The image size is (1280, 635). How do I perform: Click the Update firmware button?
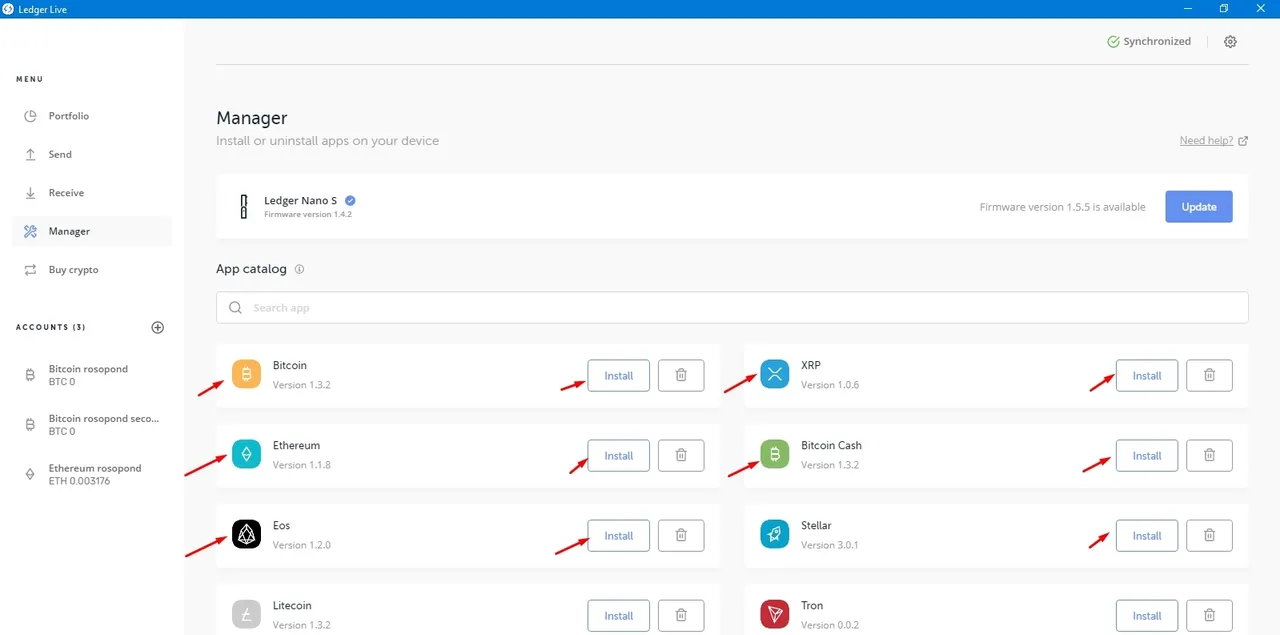pos(1199,207)
